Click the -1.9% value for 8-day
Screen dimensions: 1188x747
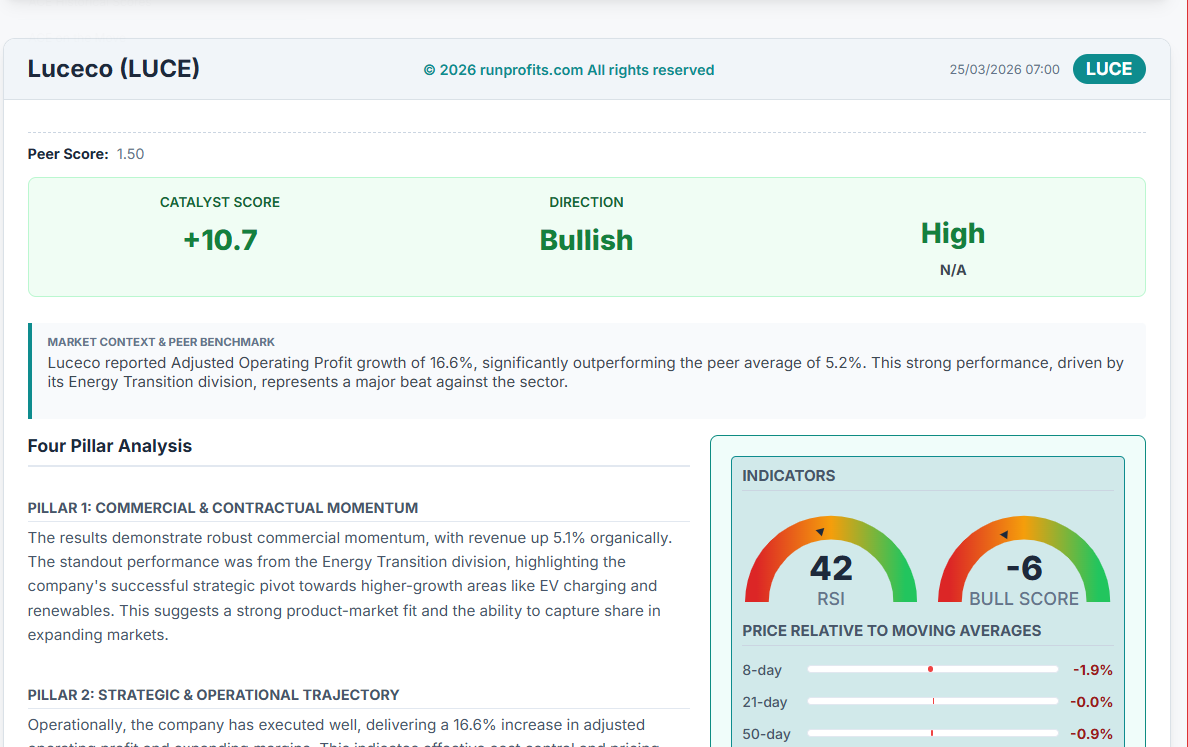(1093, 670)
